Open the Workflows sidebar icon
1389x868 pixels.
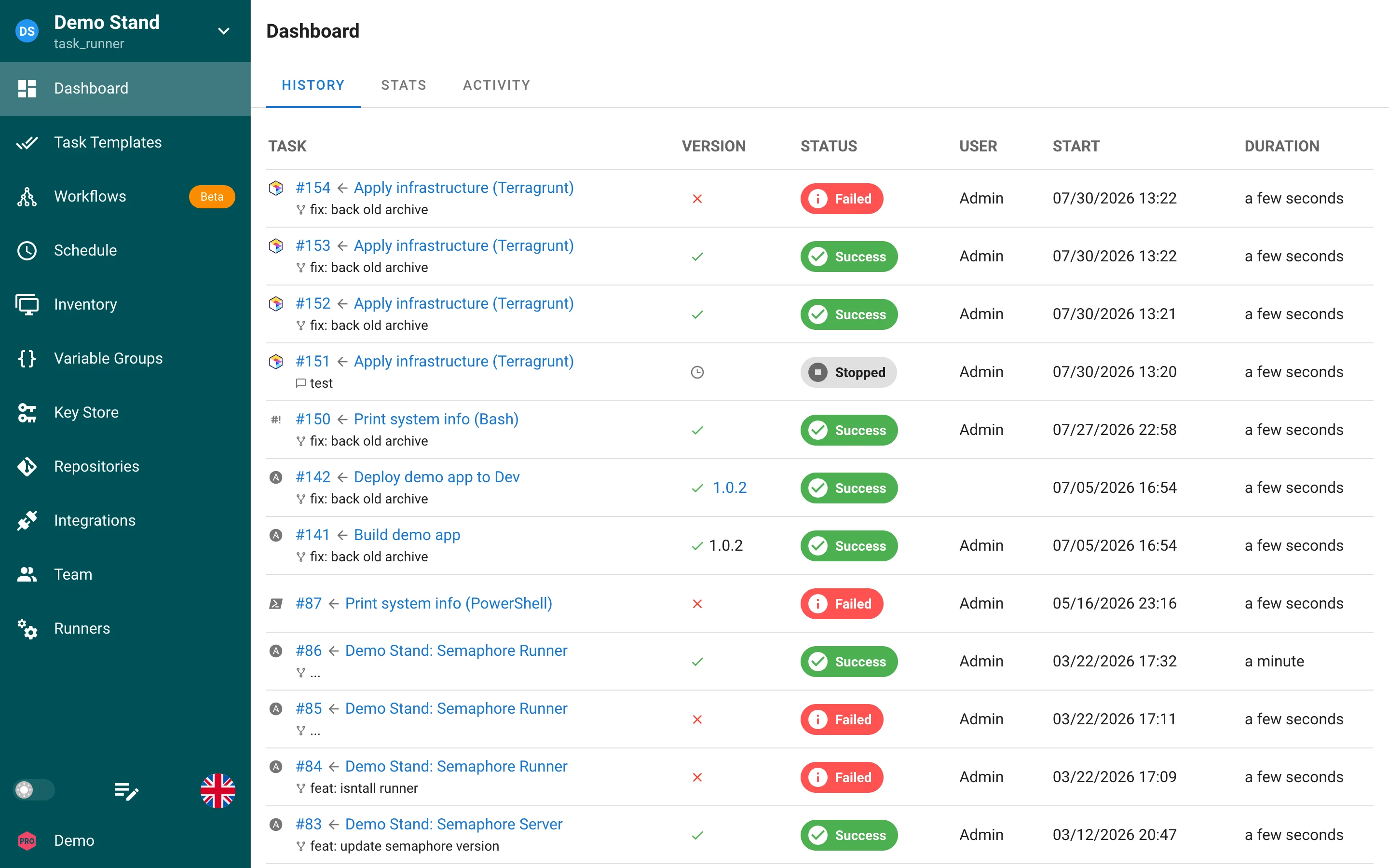tap(27, 196)
